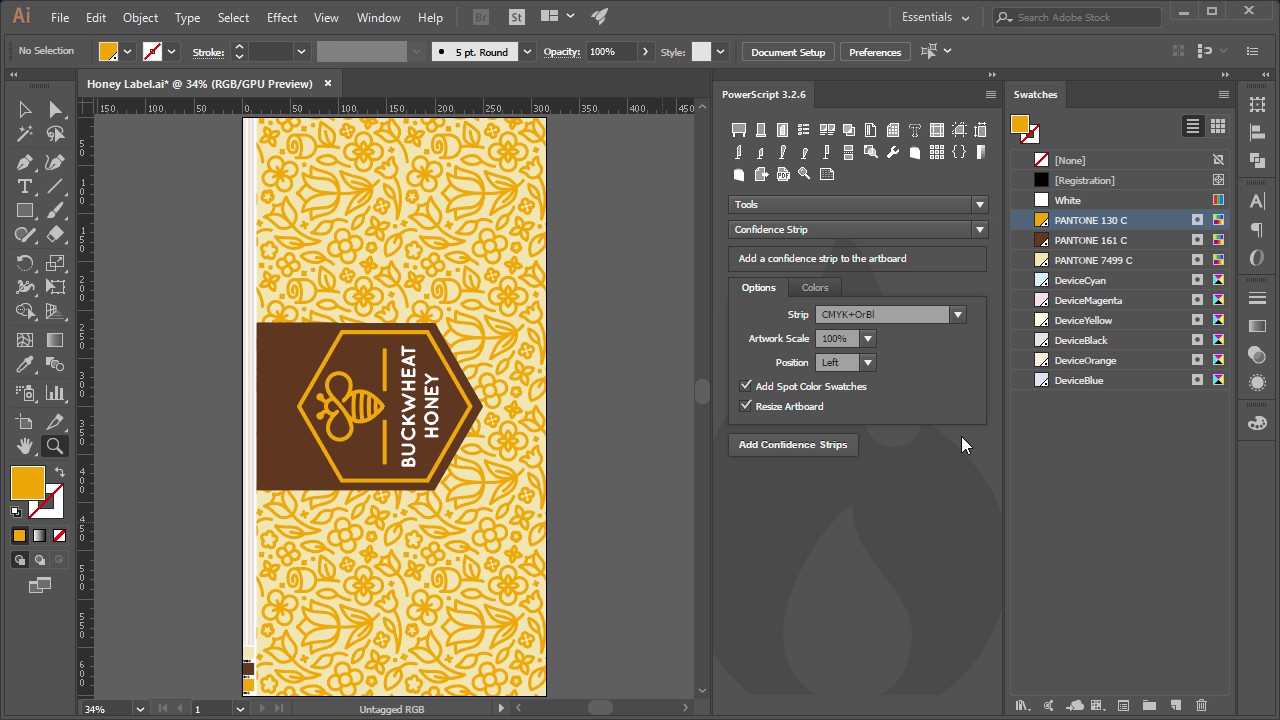The image size is (1280, 720).
Task: Activate the Rotate tool
Action: pyautogui.click(x=25, y=264)
